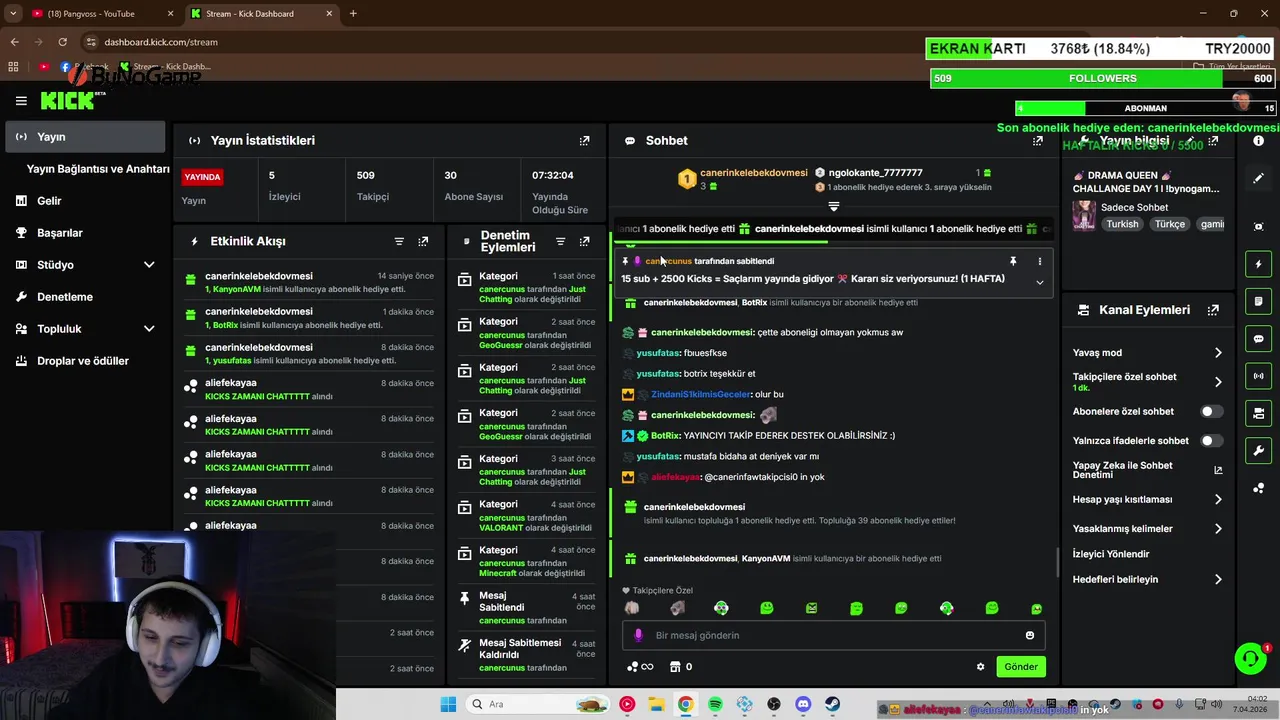Screen dimensions: 1280x720
Task: Open Spotify from the taskbar
Action: click(x=715, y=704)
